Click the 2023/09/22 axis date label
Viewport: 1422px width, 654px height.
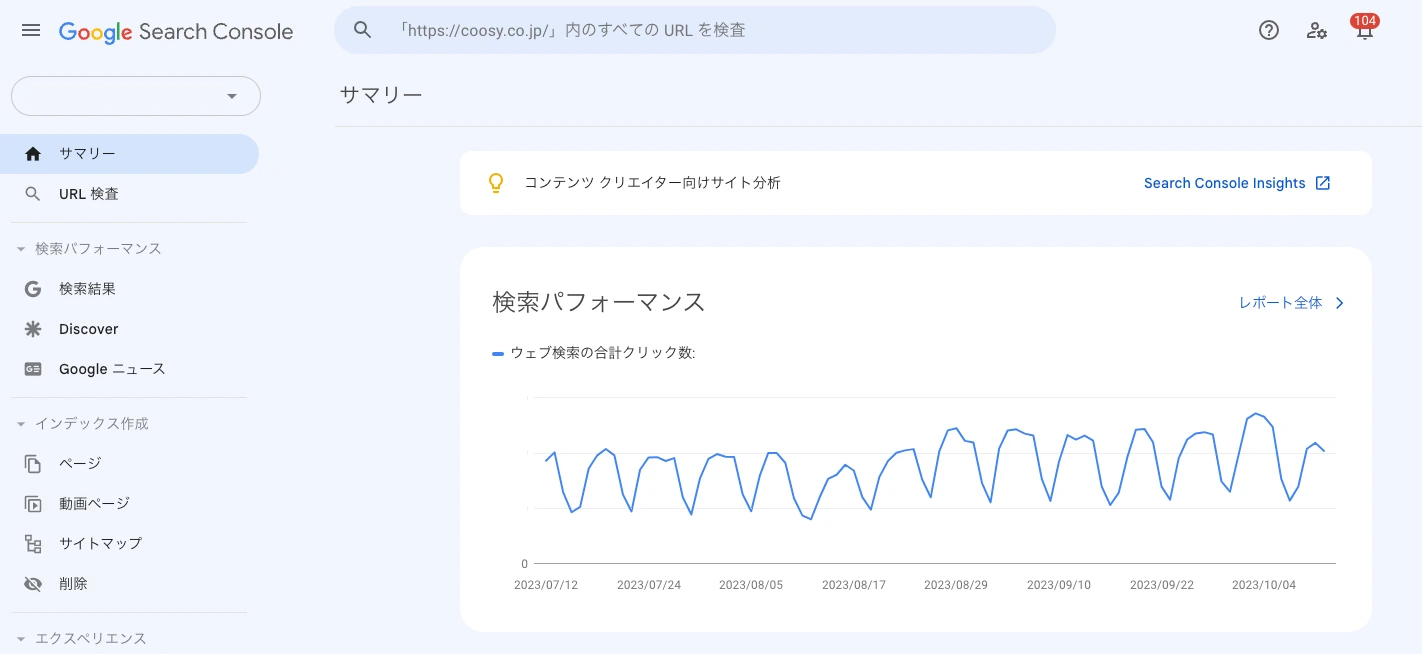point(1161,585)
